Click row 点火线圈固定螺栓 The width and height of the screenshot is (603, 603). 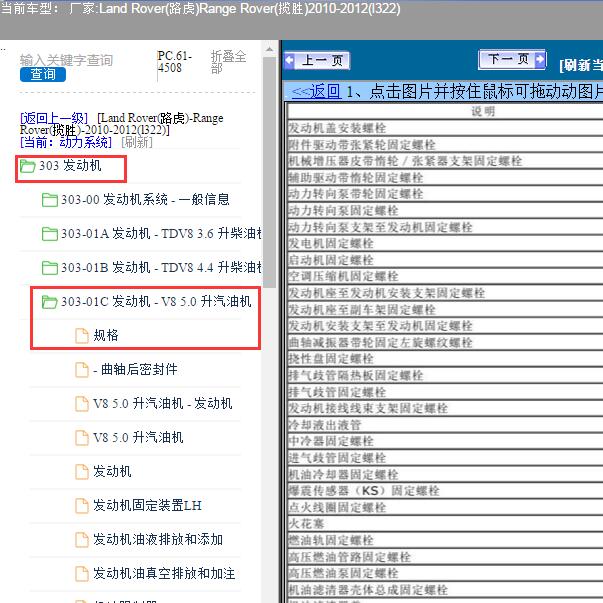pos(445,507)
